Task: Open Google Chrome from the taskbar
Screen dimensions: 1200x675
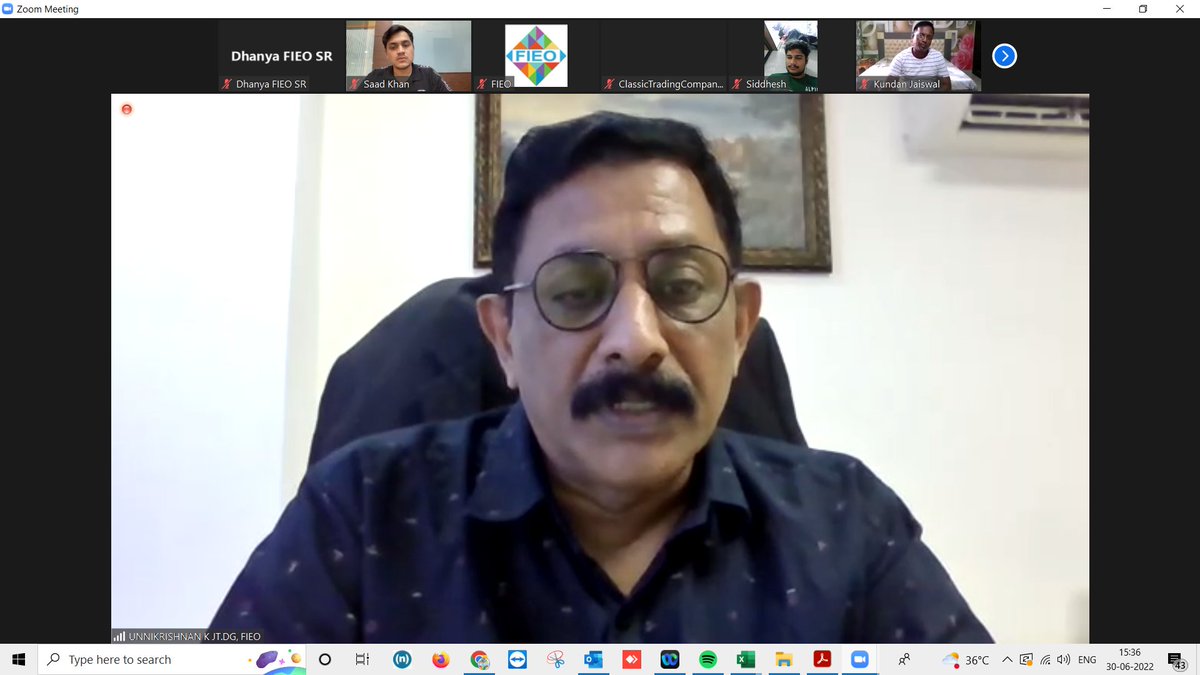Action: coord(480,660)
